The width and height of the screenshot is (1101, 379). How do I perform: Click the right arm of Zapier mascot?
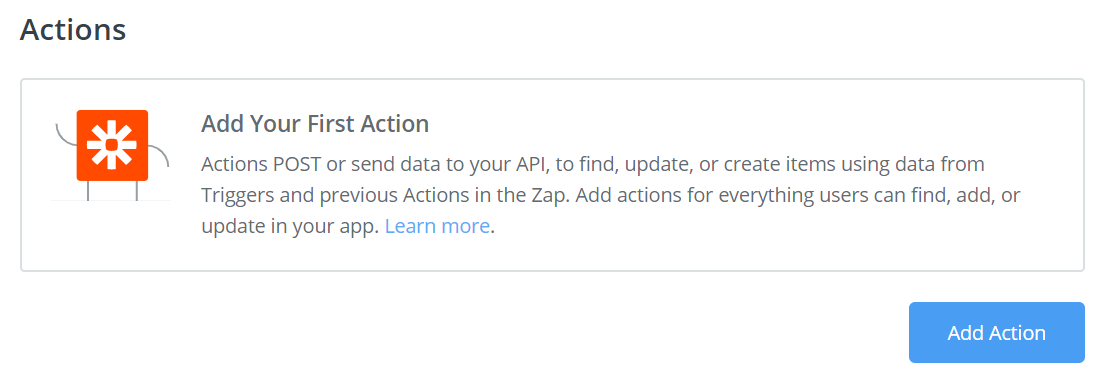tap(159, 155)
